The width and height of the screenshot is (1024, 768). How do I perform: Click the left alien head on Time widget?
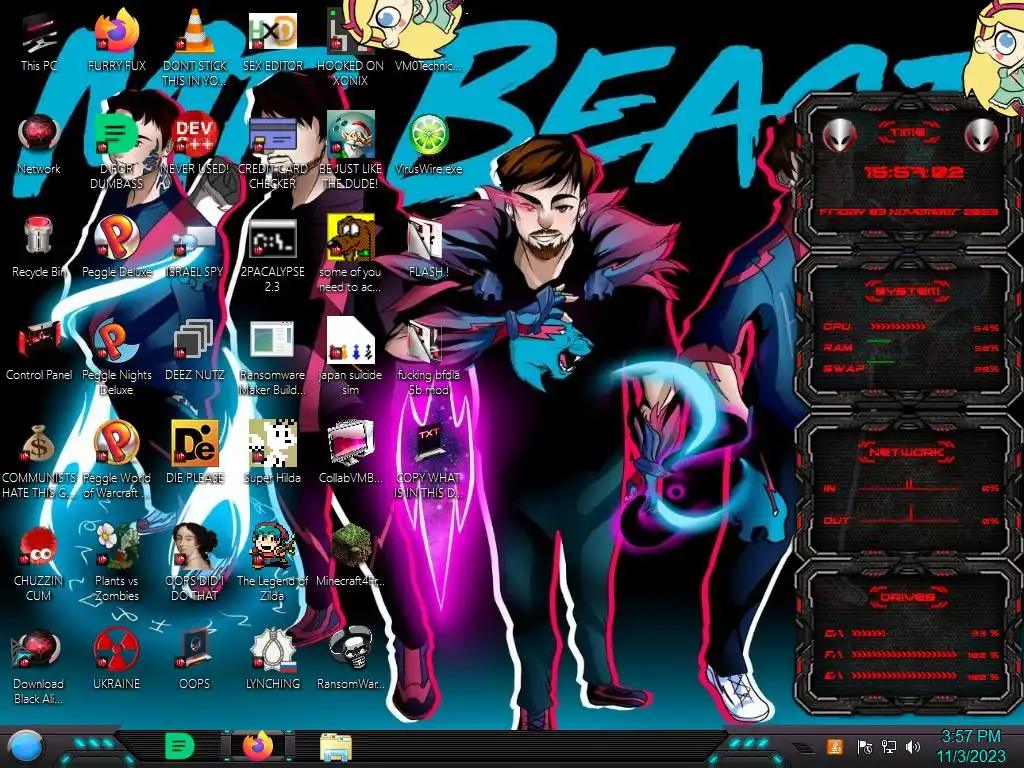click(x=839, y=136)
